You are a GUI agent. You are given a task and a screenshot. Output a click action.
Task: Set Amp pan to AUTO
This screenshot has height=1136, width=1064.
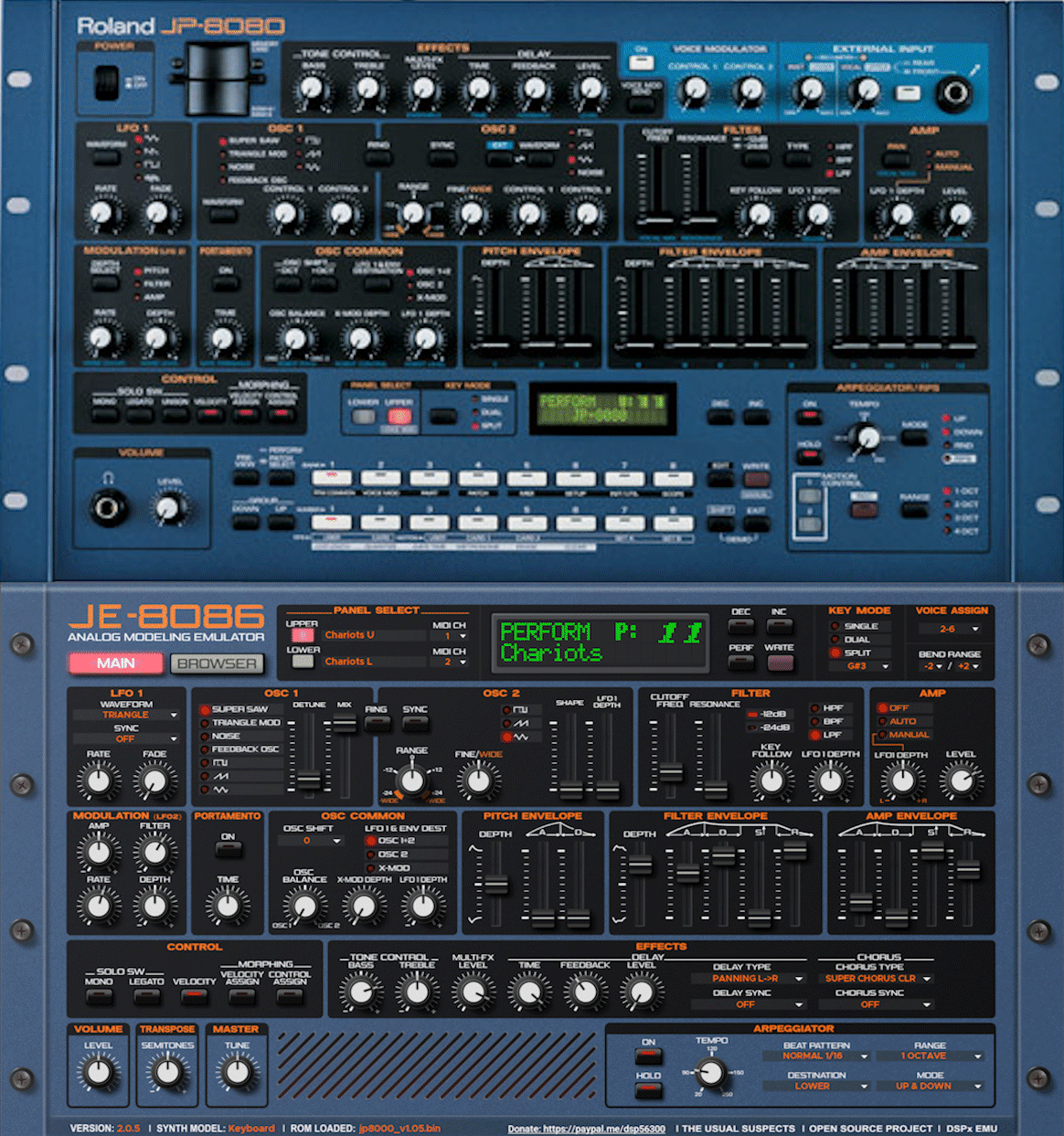pos(903,721)
